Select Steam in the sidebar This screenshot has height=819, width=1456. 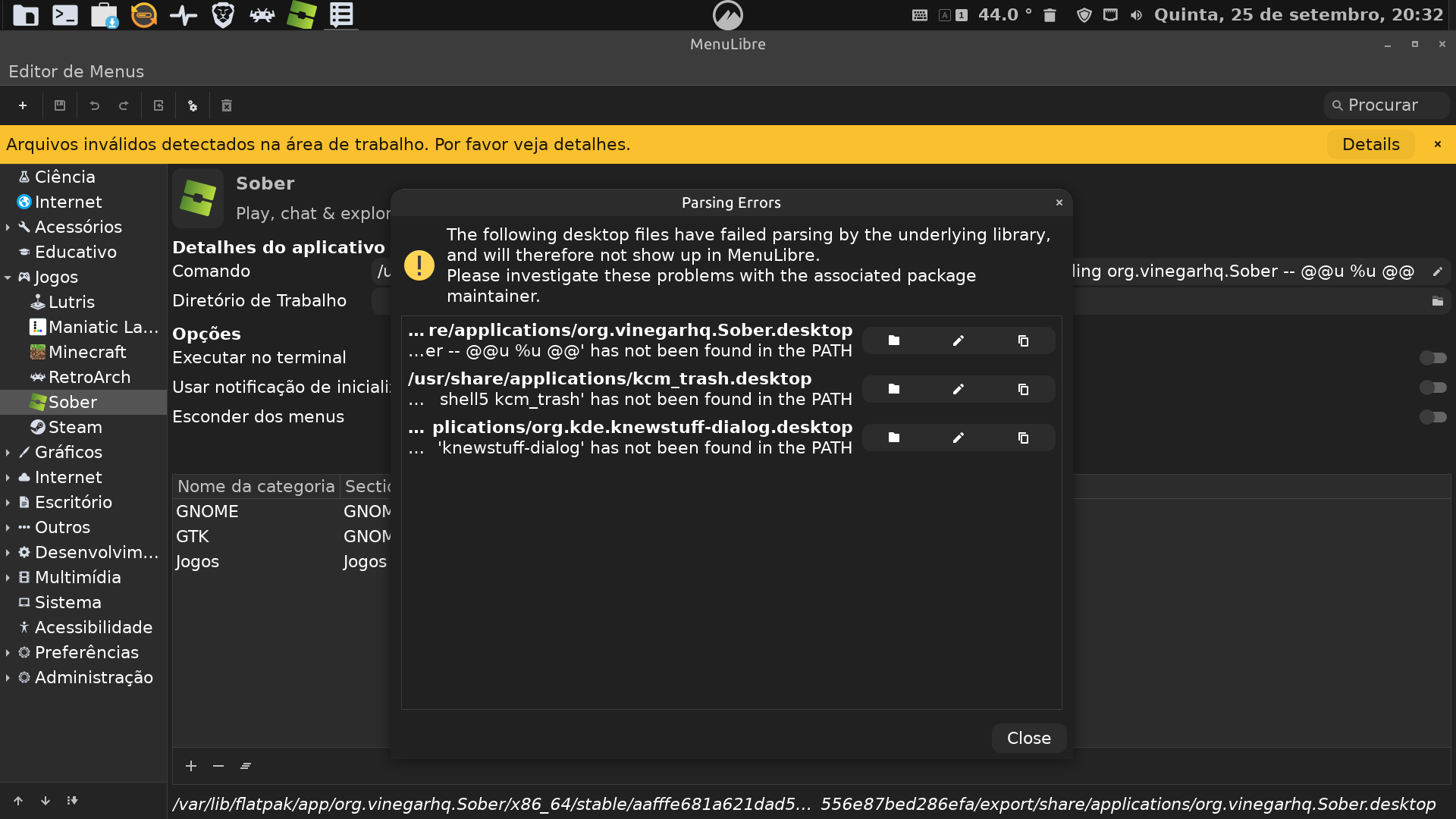click(75, 427)
